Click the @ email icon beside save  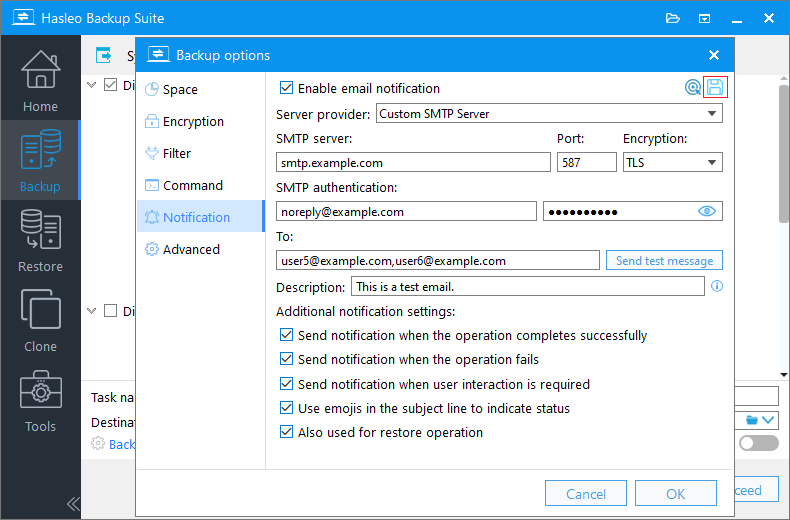[x=693, y=87]
